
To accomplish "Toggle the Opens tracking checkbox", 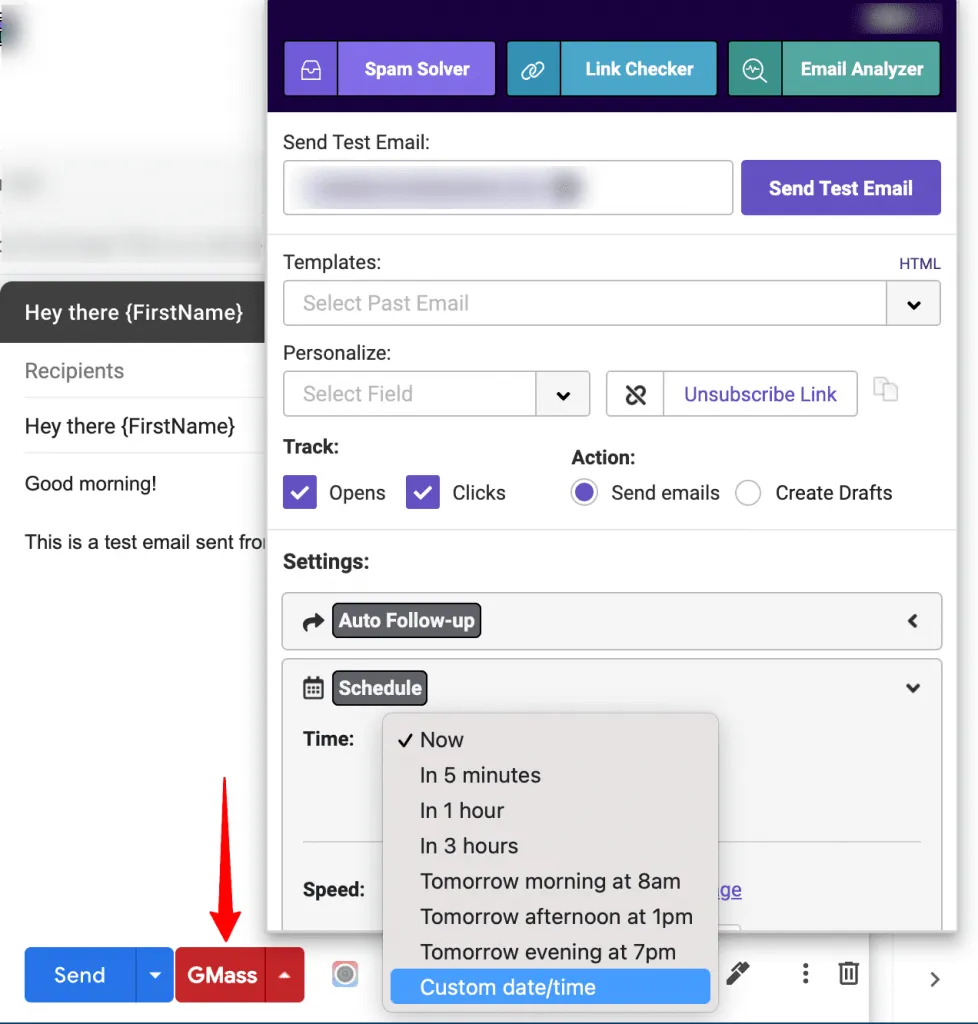I will pyautogui.click(x=300, y=492).
